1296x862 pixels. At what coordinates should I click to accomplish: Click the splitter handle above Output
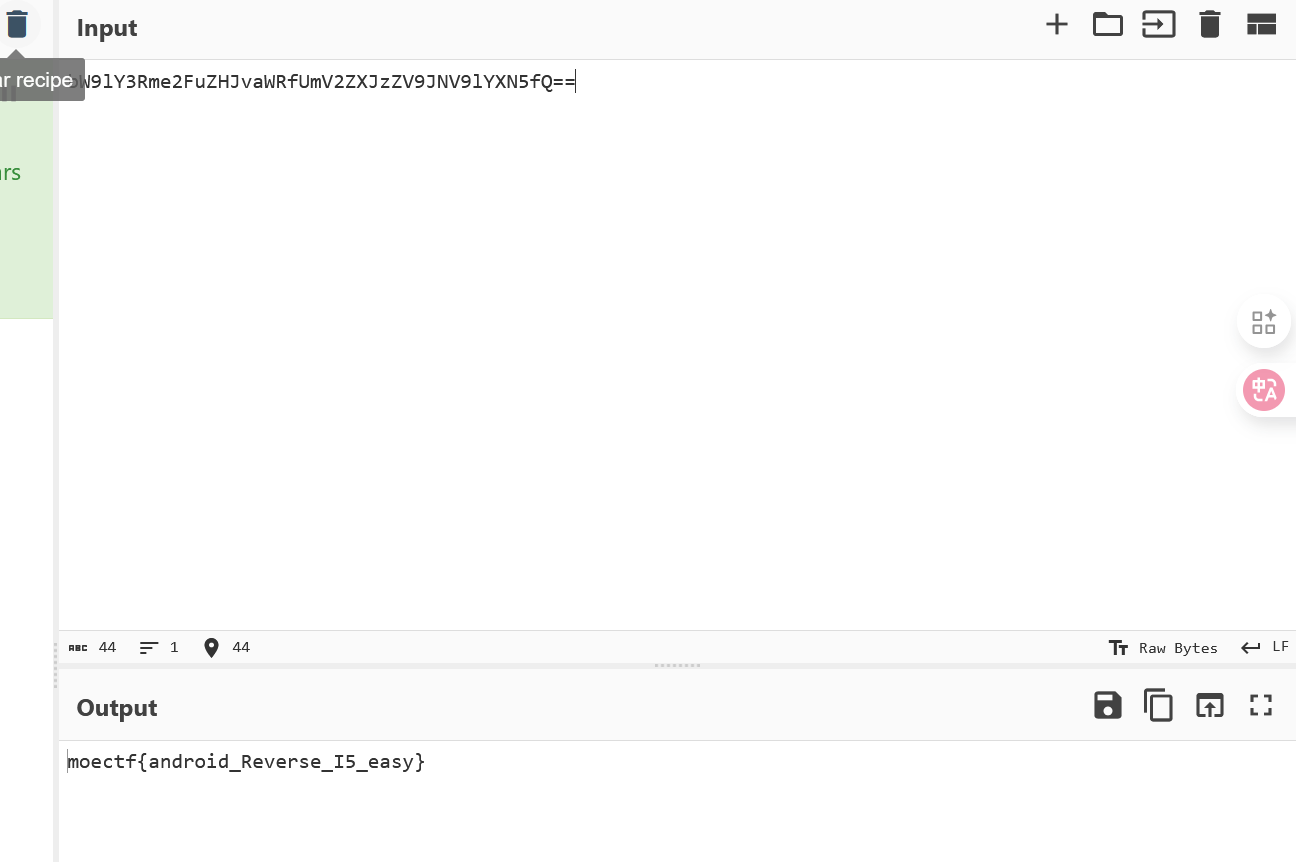677,665
